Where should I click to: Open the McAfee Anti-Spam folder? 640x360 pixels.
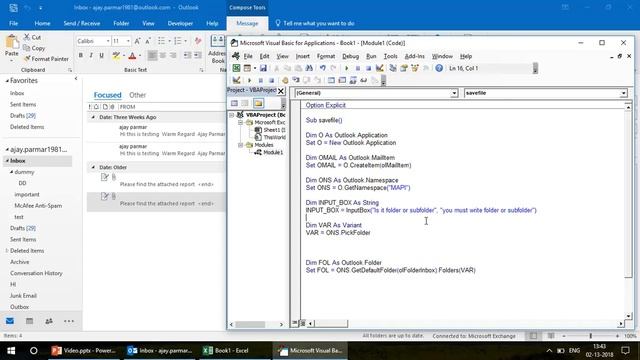38,206
